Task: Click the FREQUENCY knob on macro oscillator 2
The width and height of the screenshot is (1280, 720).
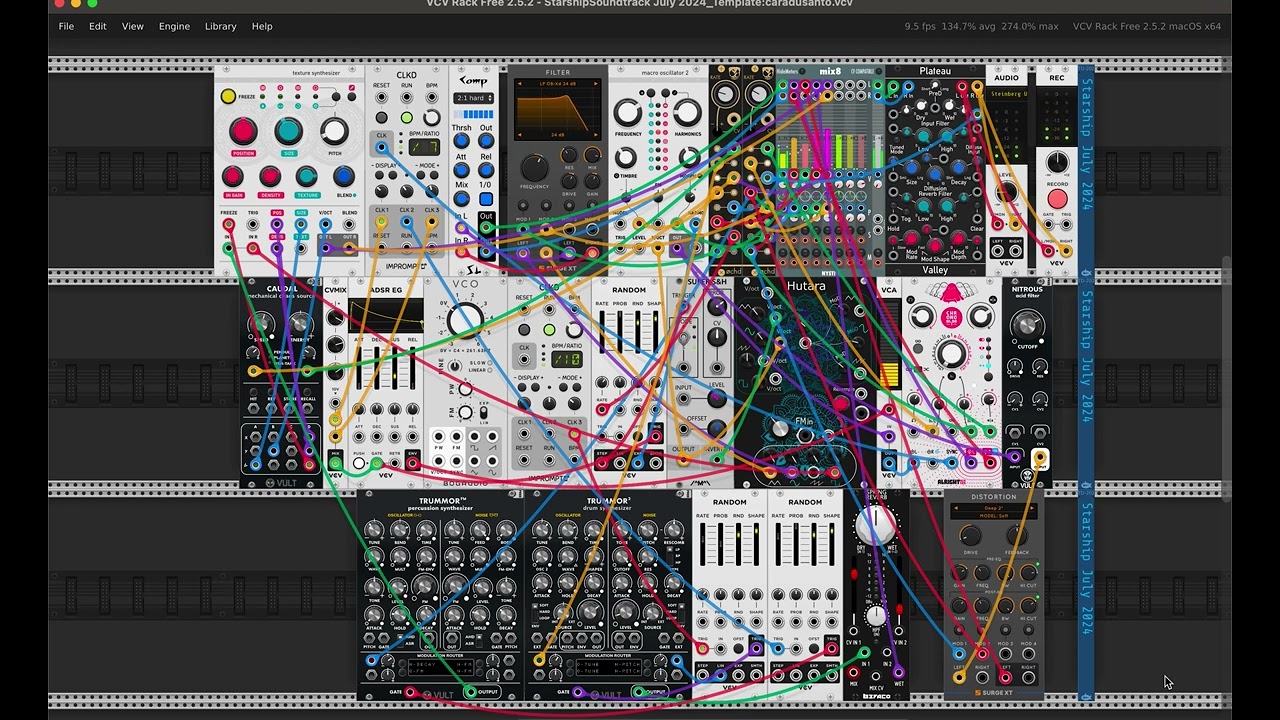Action: point(628,112)
